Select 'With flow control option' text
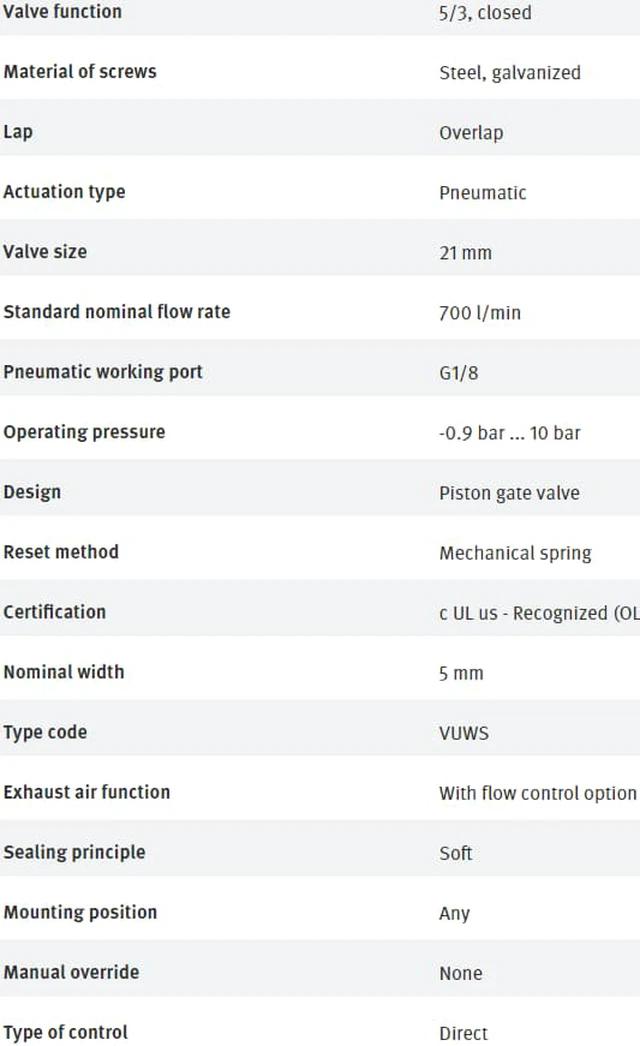 click(538, 793)
